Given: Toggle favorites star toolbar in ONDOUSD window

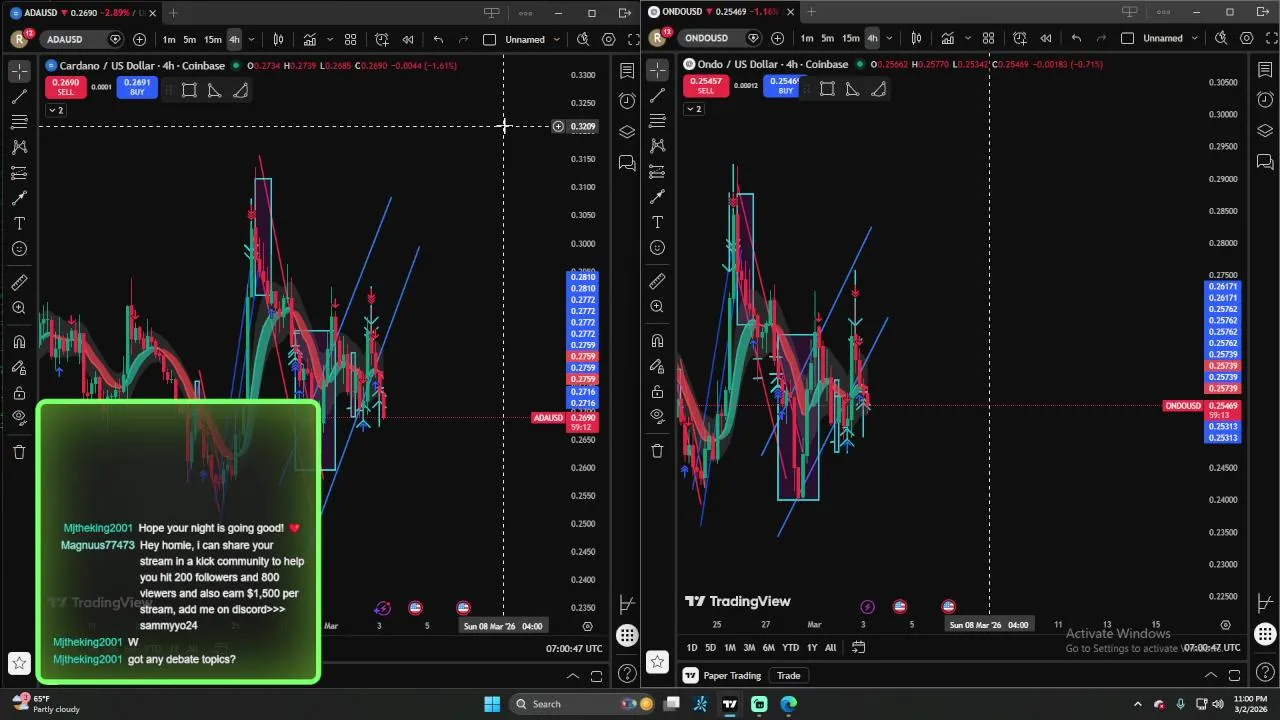Looking at the screenshot, I should [x=657, y=661].
